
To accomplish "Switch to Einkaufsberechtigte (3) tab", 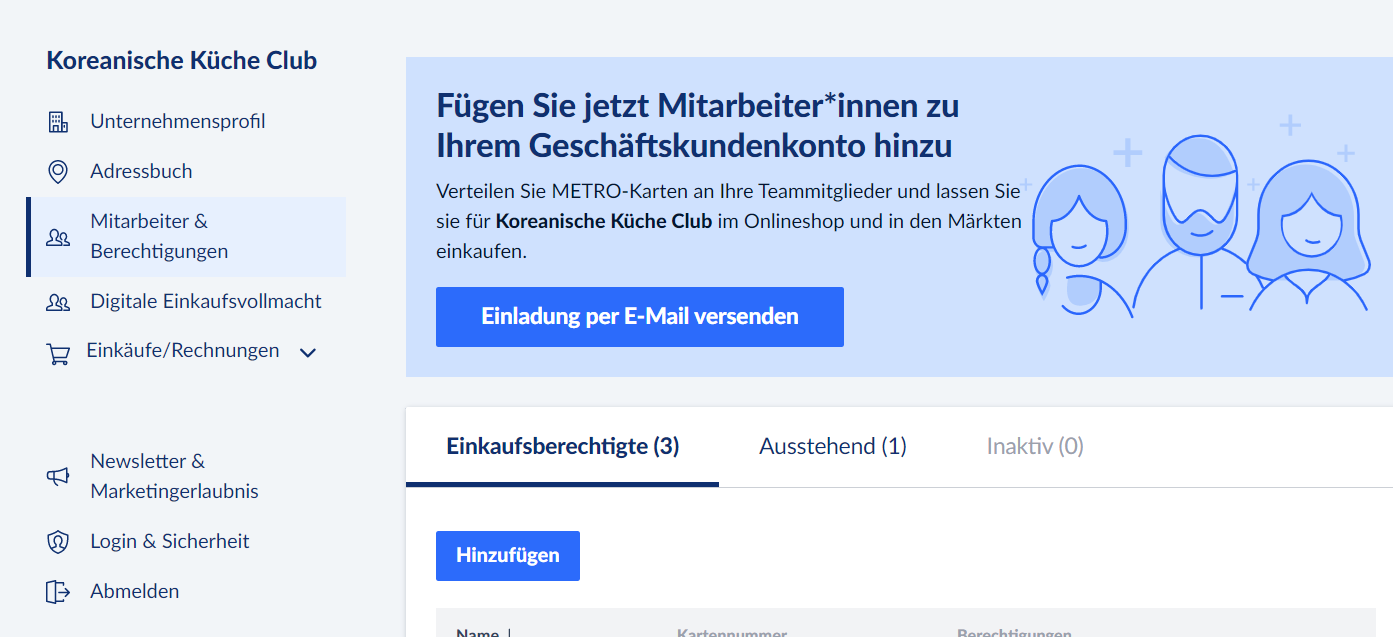I will [x=562, y=446].
